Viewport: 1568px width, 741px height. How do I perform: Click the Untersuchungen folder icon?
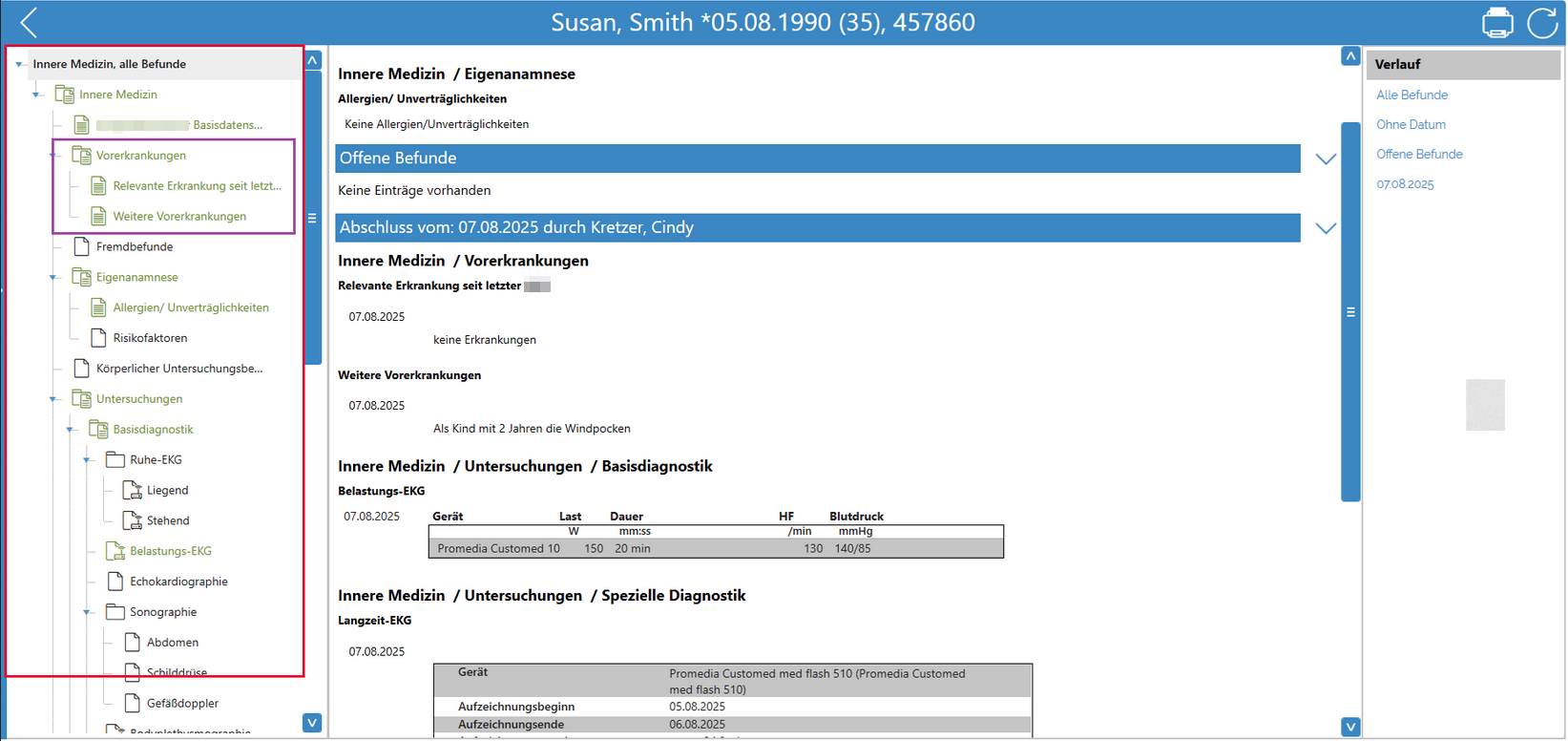(x=82, y=399)
